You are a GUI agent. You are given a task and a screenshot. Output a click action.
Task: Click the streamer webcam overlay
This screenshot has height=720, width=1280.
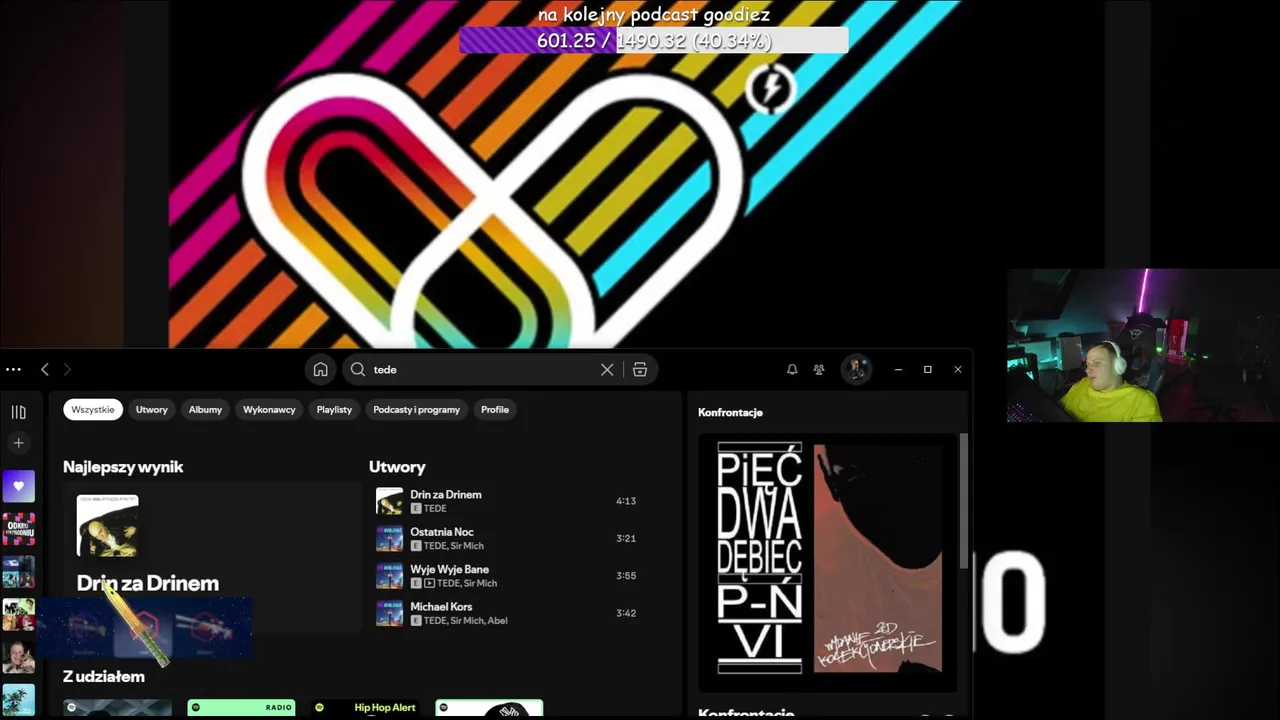[1143, 346]
